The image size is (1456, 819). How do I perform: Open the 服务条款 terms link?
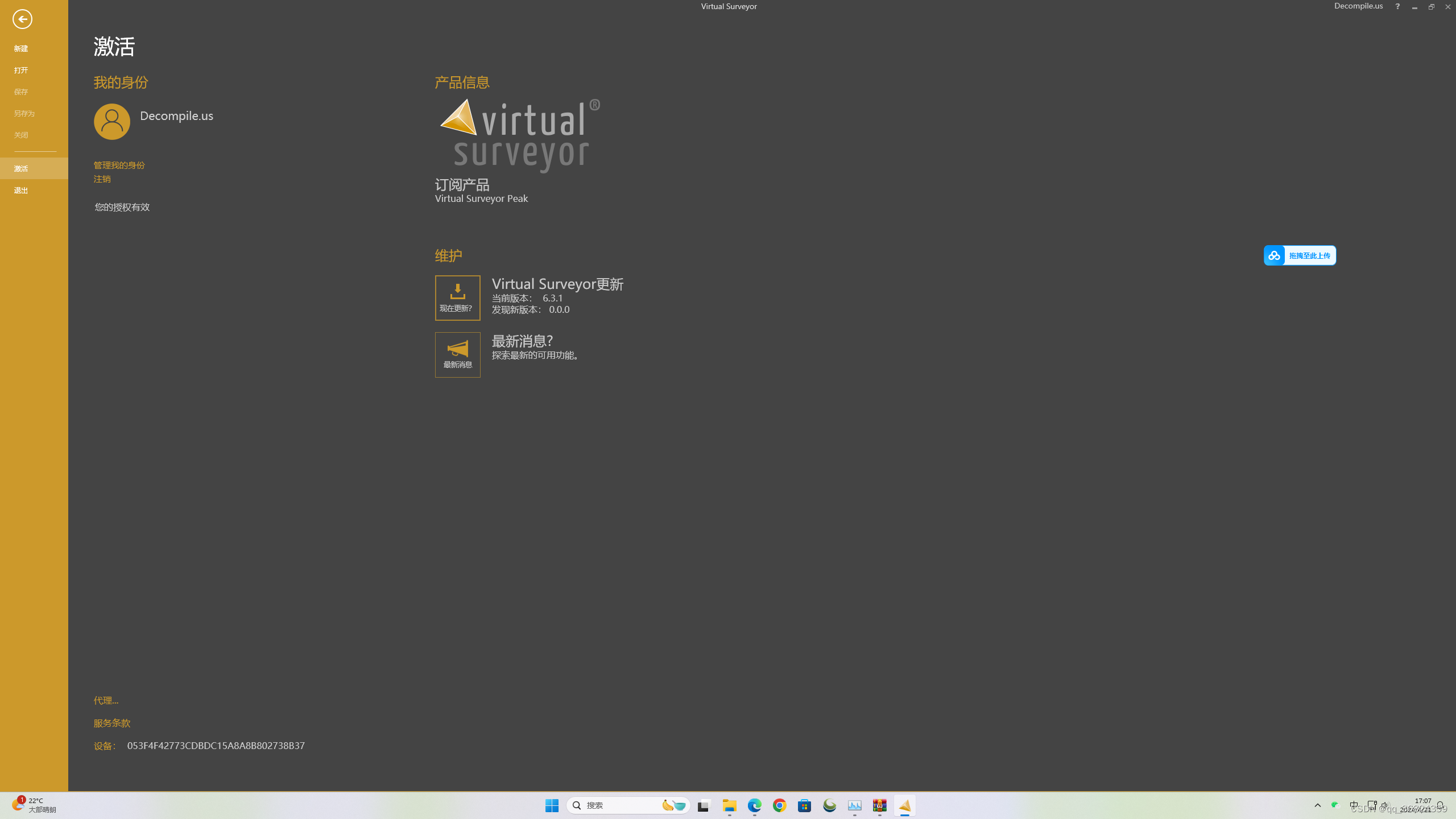coord(111,723)
